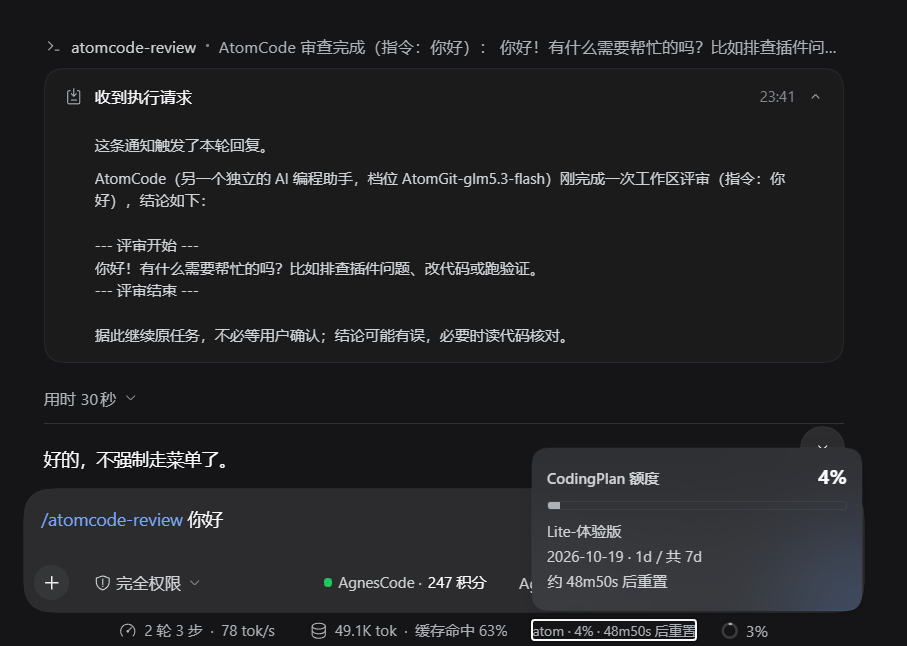Click the 3% label in status bar
Viewport: 907px width, 646px height.
(x=757, y=632)
